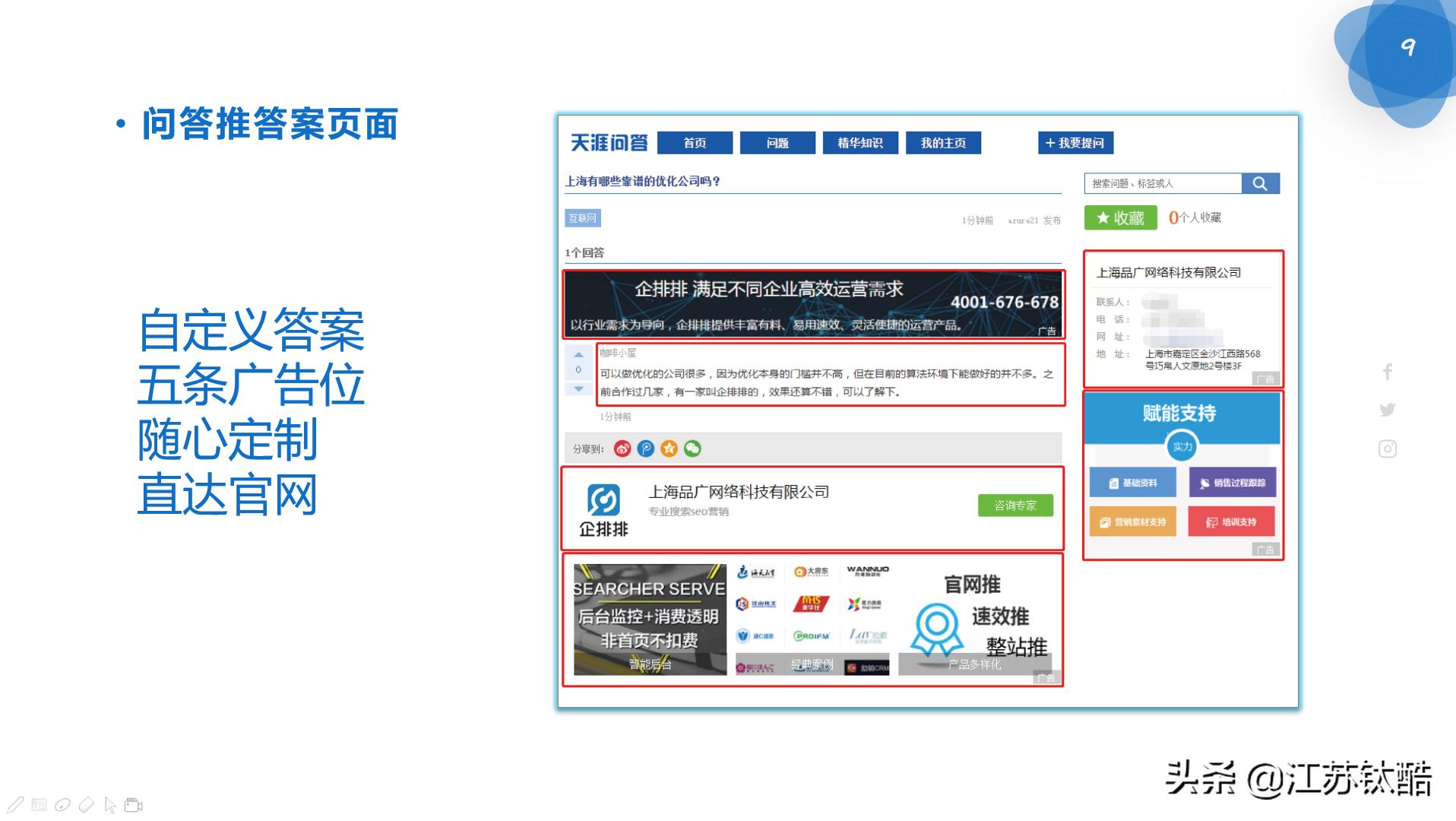
Task: Click the Qzone star share icon
Action: pyautogui.click(x=668, y=449)
